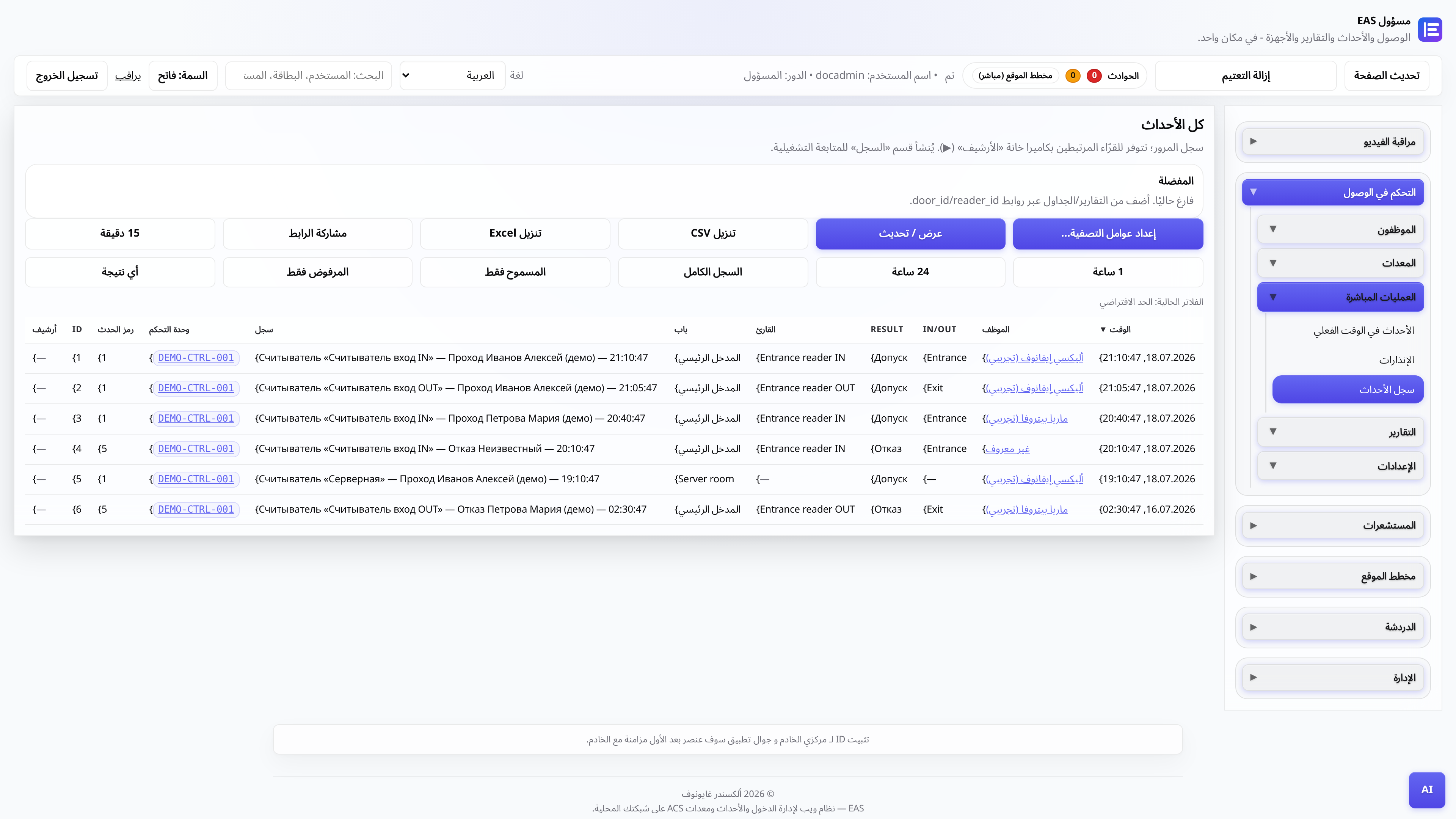Expand the المستشعرات sidebar section

pos(1333,526)
